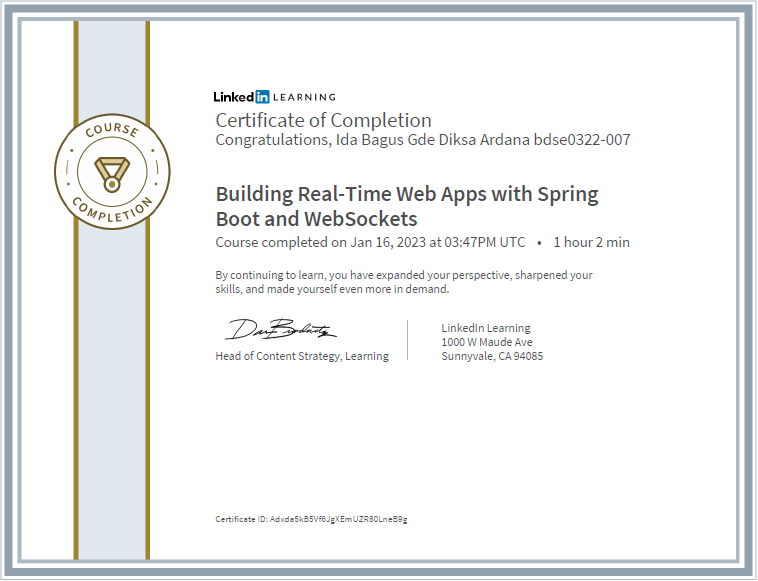Image resolution: width=758 pixels, height=581 pixels.
Task: Click the Certificate ID string
Action: click(x=338, y=519)
